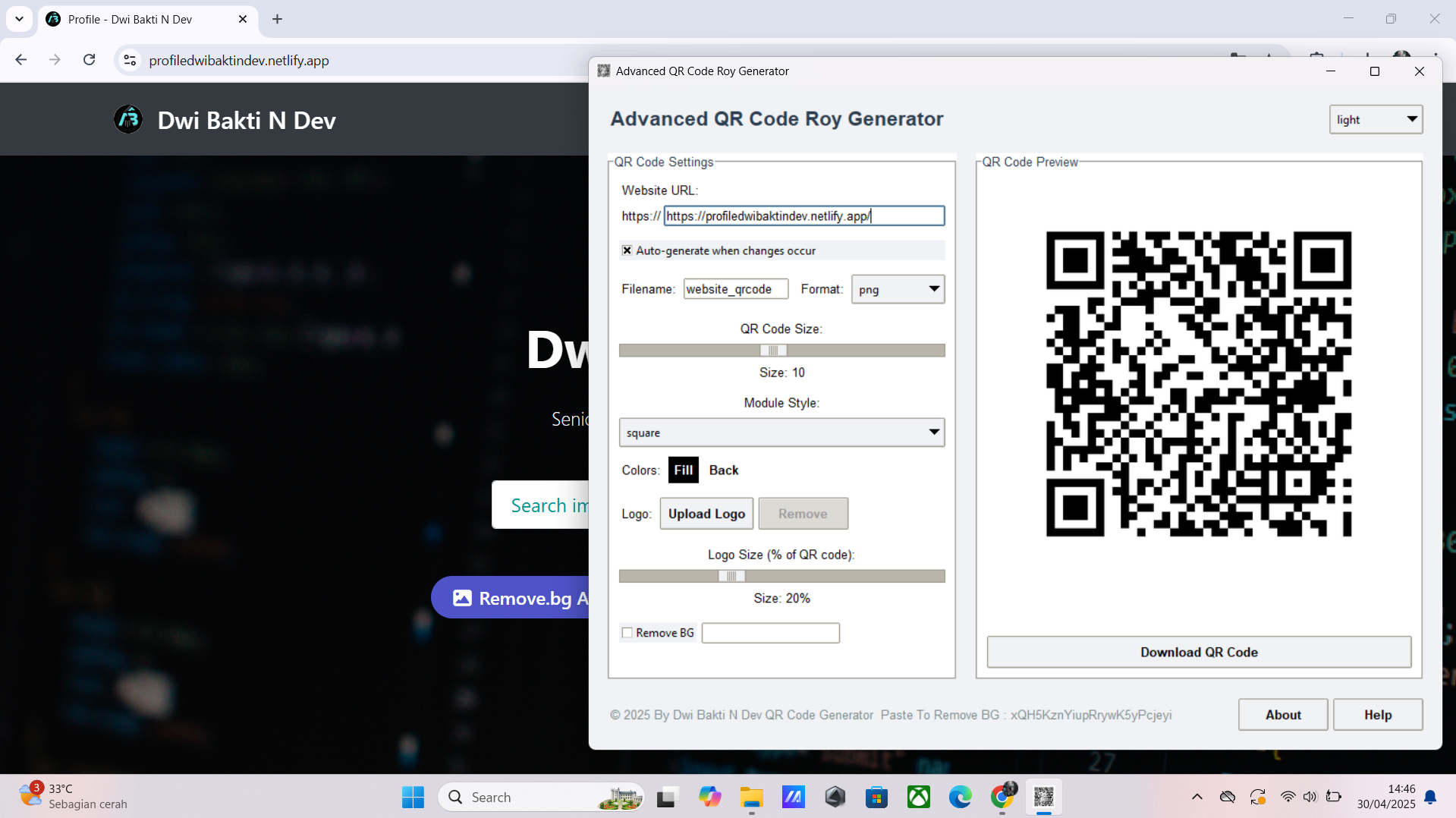Enable the Remove BG checkbox

click(x=627, y=633)
